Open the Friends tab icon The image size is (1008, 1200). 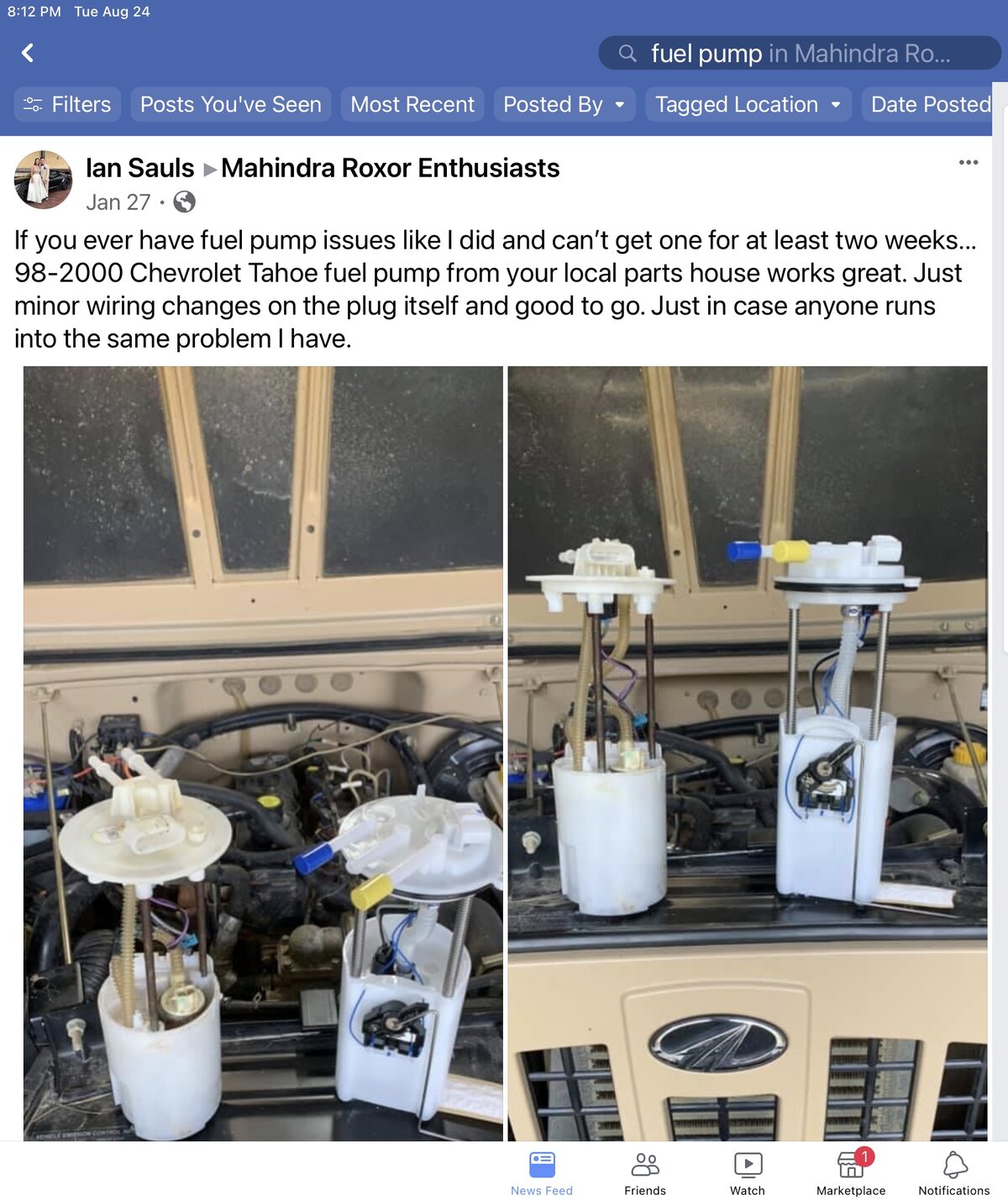tap(645, 1173)
